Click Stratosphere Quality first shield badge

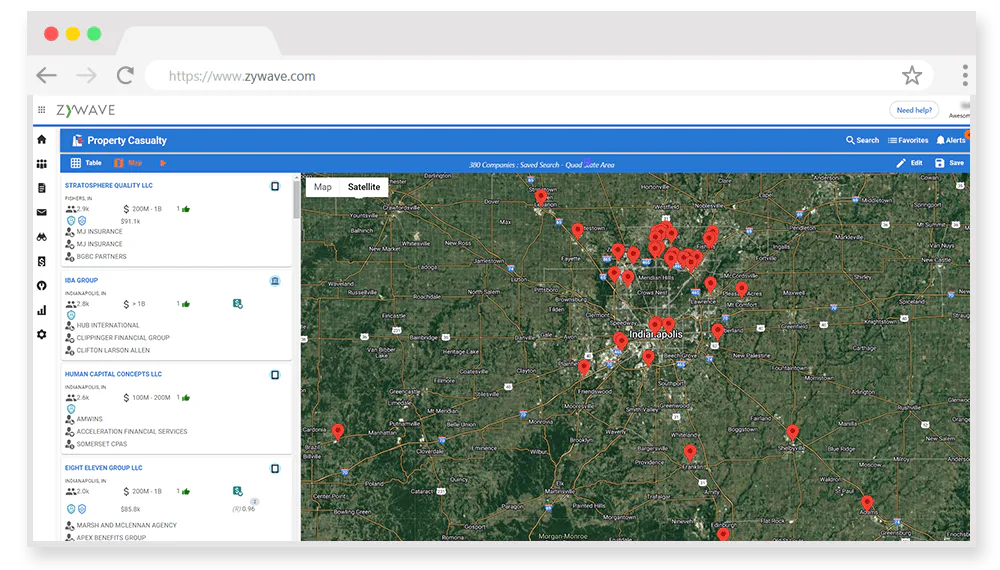click(x=71, y=221)
